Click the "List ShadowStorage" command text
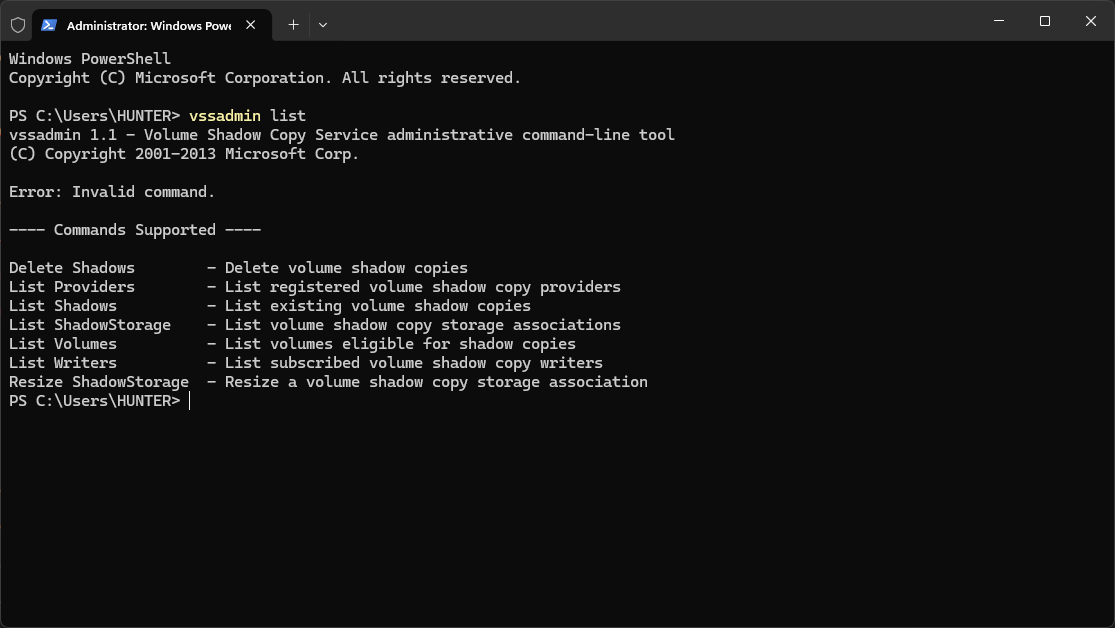This screenshot has height=628, width=1115. pyautogui.click(x=90, y=325)
